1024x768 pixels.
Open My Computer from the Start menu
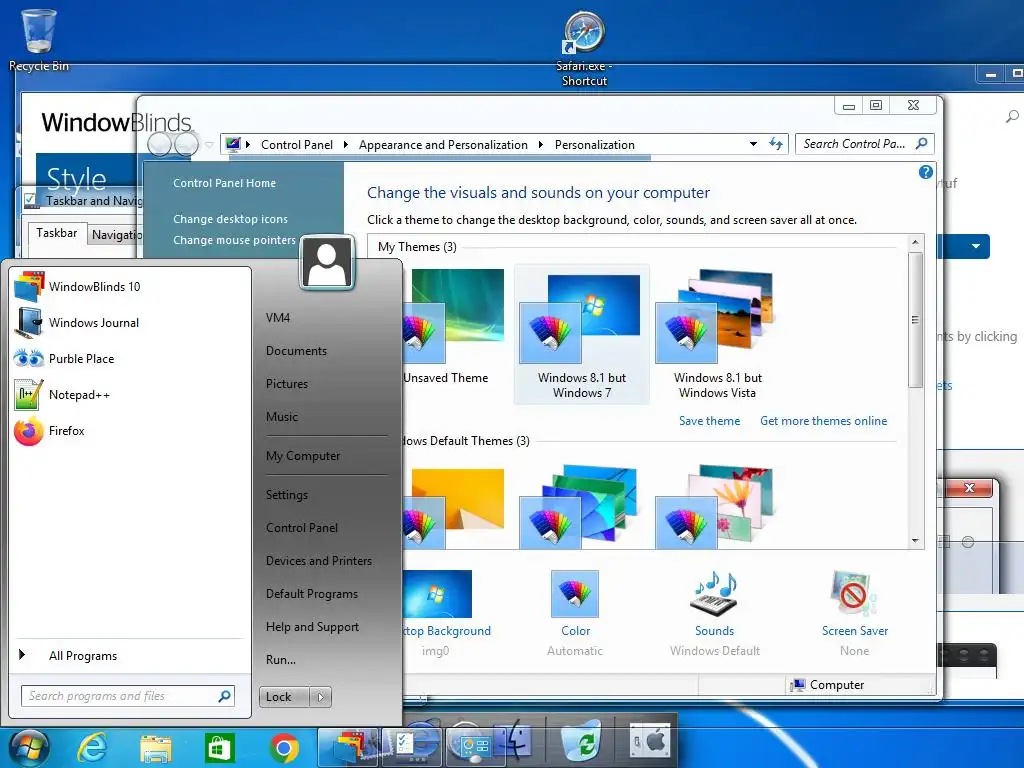[x=303, y=456]
